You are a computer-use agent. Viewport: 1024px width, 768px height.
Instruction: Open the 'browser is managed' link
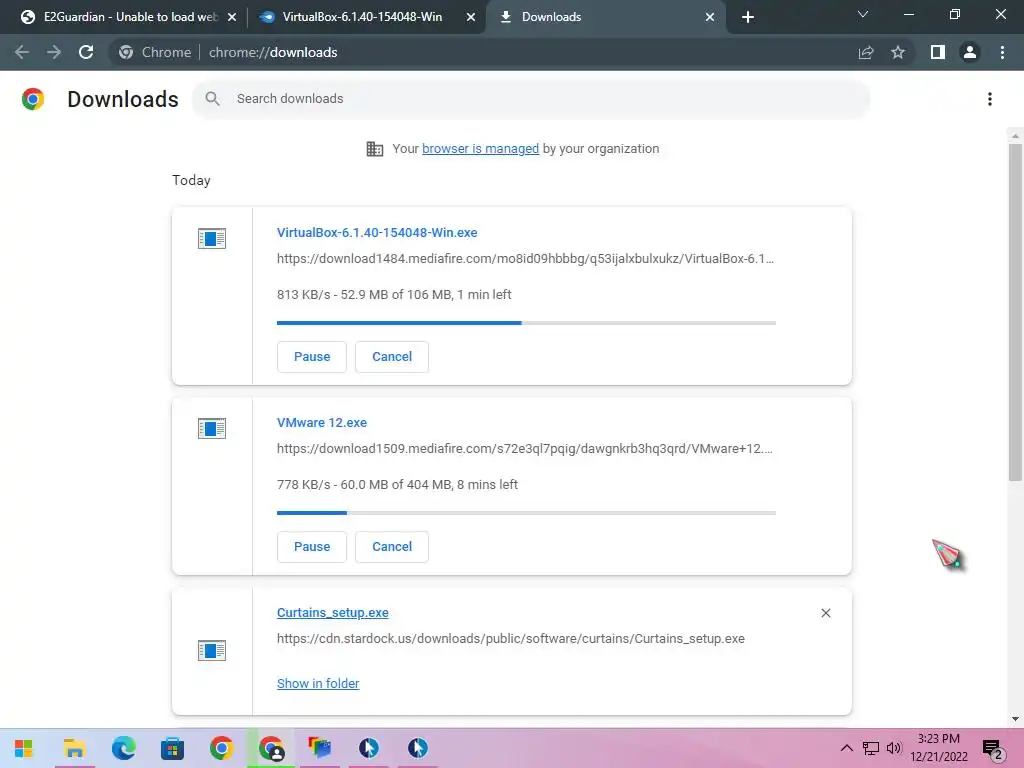pos(480,149)
